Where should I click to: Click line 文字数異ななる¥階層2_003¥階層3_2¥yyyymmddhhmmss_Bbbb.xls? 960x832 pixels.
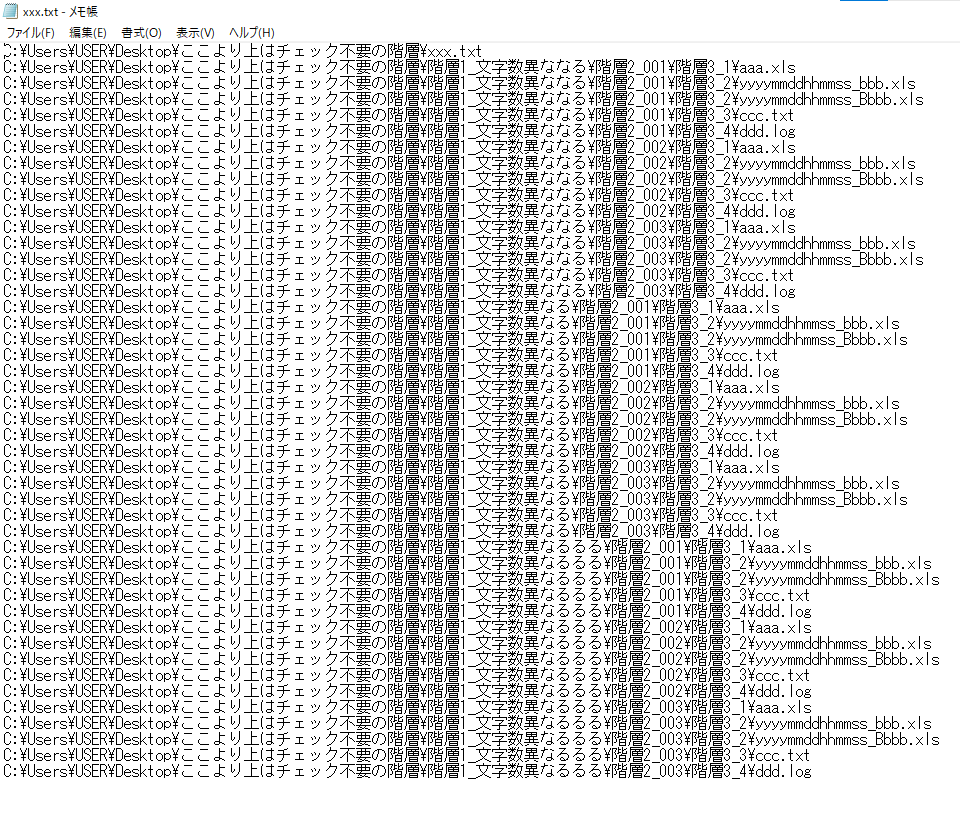(463, 259)
